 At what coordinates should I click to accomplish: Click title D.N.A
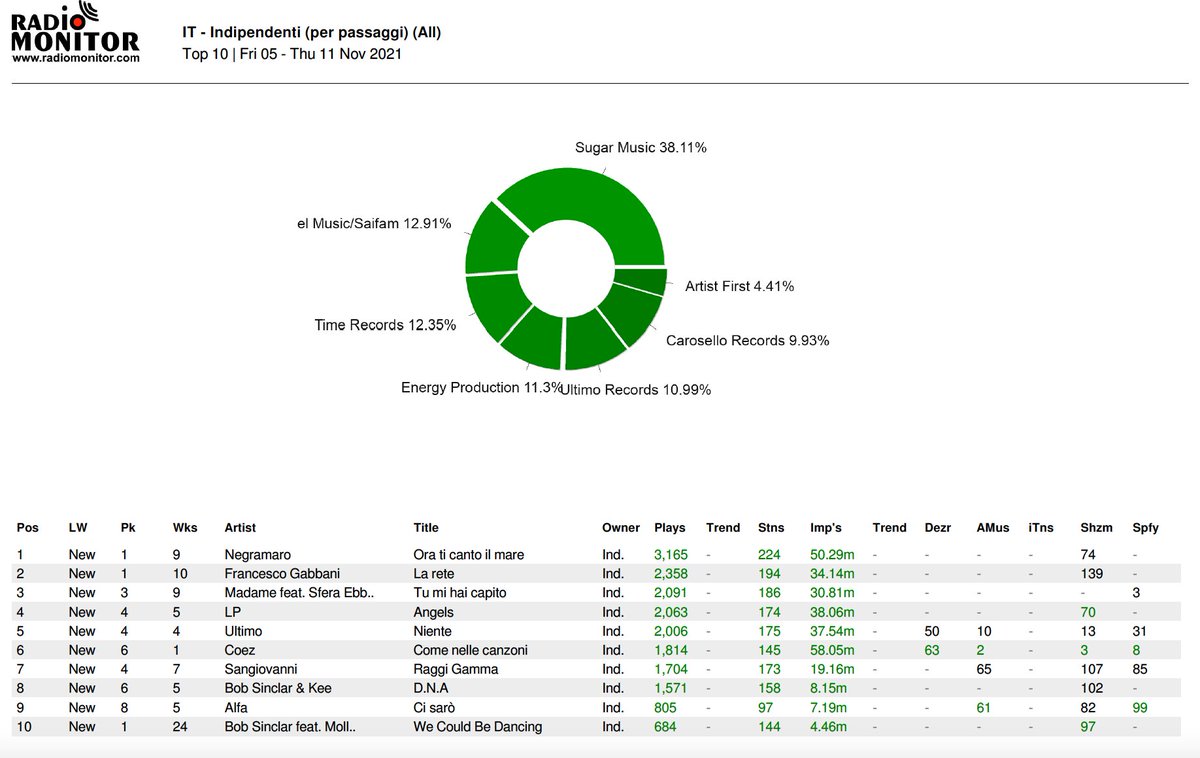[431, 688]
